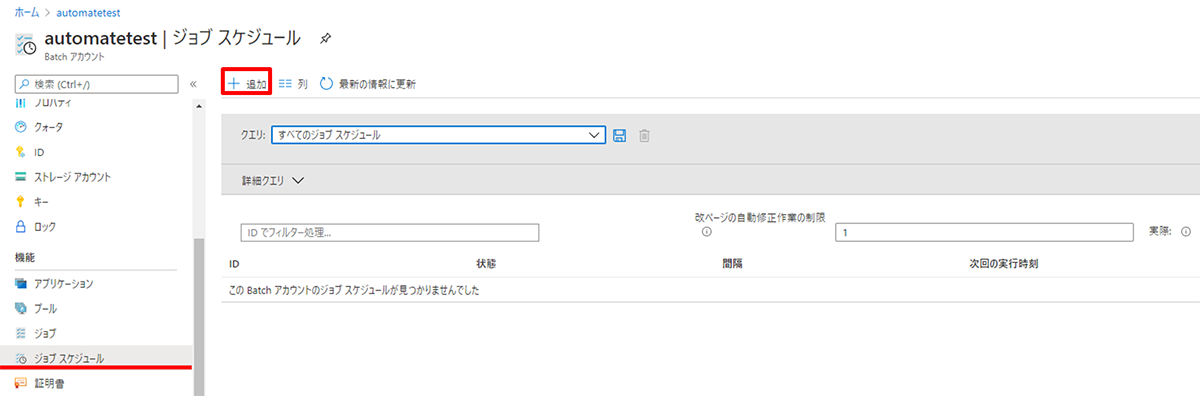Click the sidebar scroll-up arrow
1200x396 pixels.
click(198, 106)
